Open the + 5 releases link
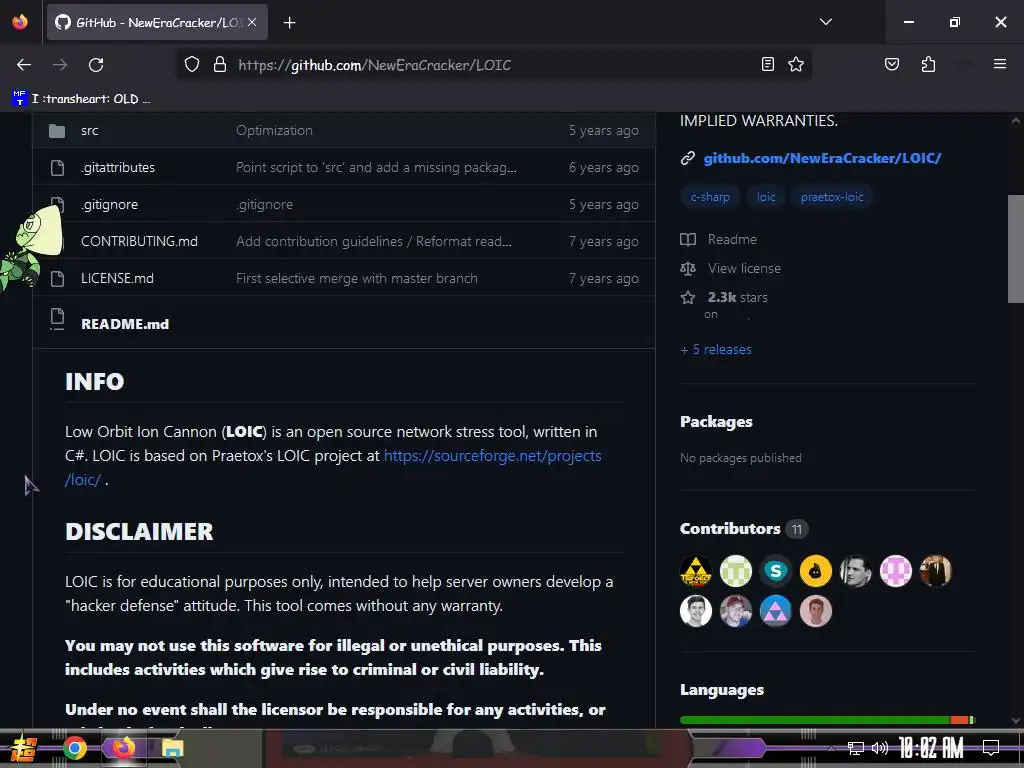Screen dimensions: 1024x768 [x=716, y=349]
